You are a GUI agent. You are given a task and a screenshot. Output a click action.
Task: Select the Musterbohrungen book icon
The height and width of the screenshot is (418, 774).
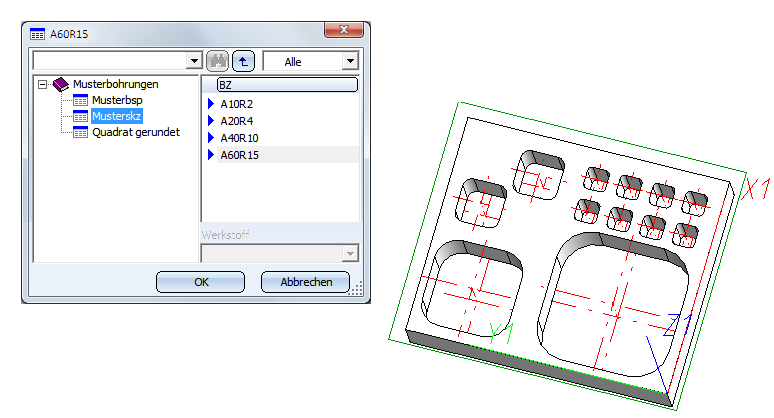coord(61,84)
